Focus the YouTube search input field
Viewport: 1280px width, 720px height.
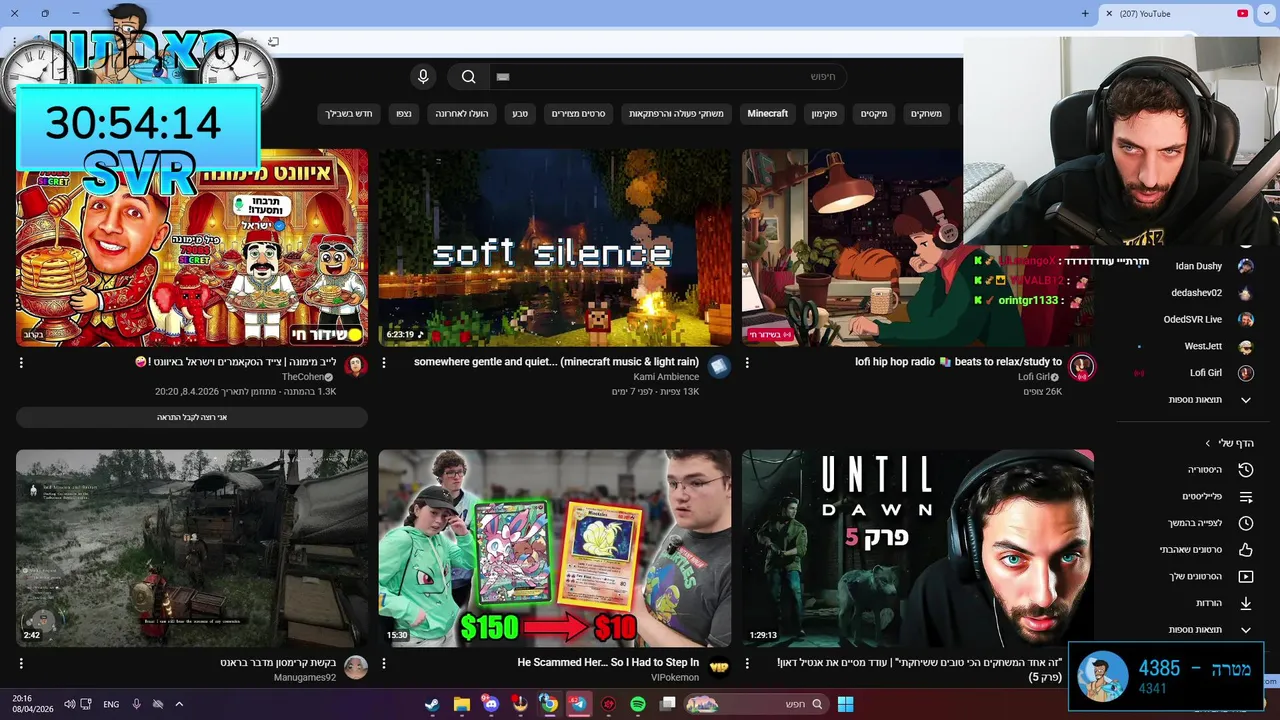[x=667, y=77]
